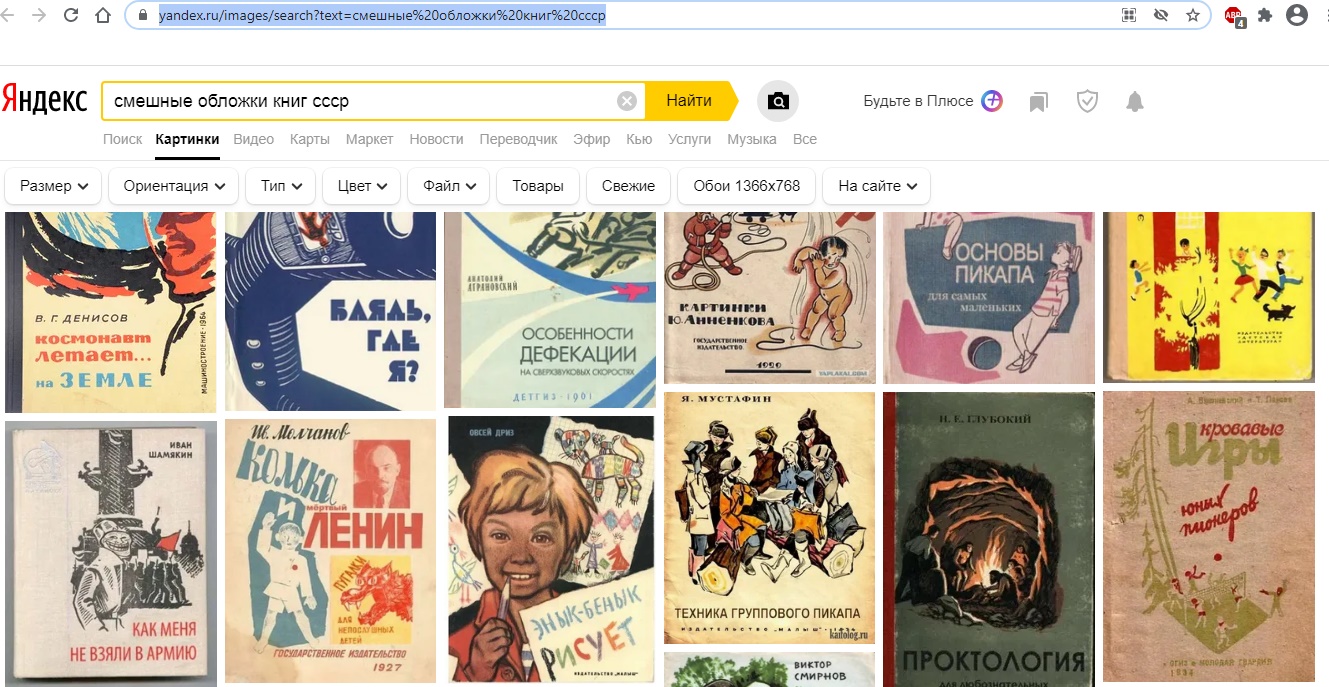
Task: Open the Музыка tab
Action: (752, 139)
